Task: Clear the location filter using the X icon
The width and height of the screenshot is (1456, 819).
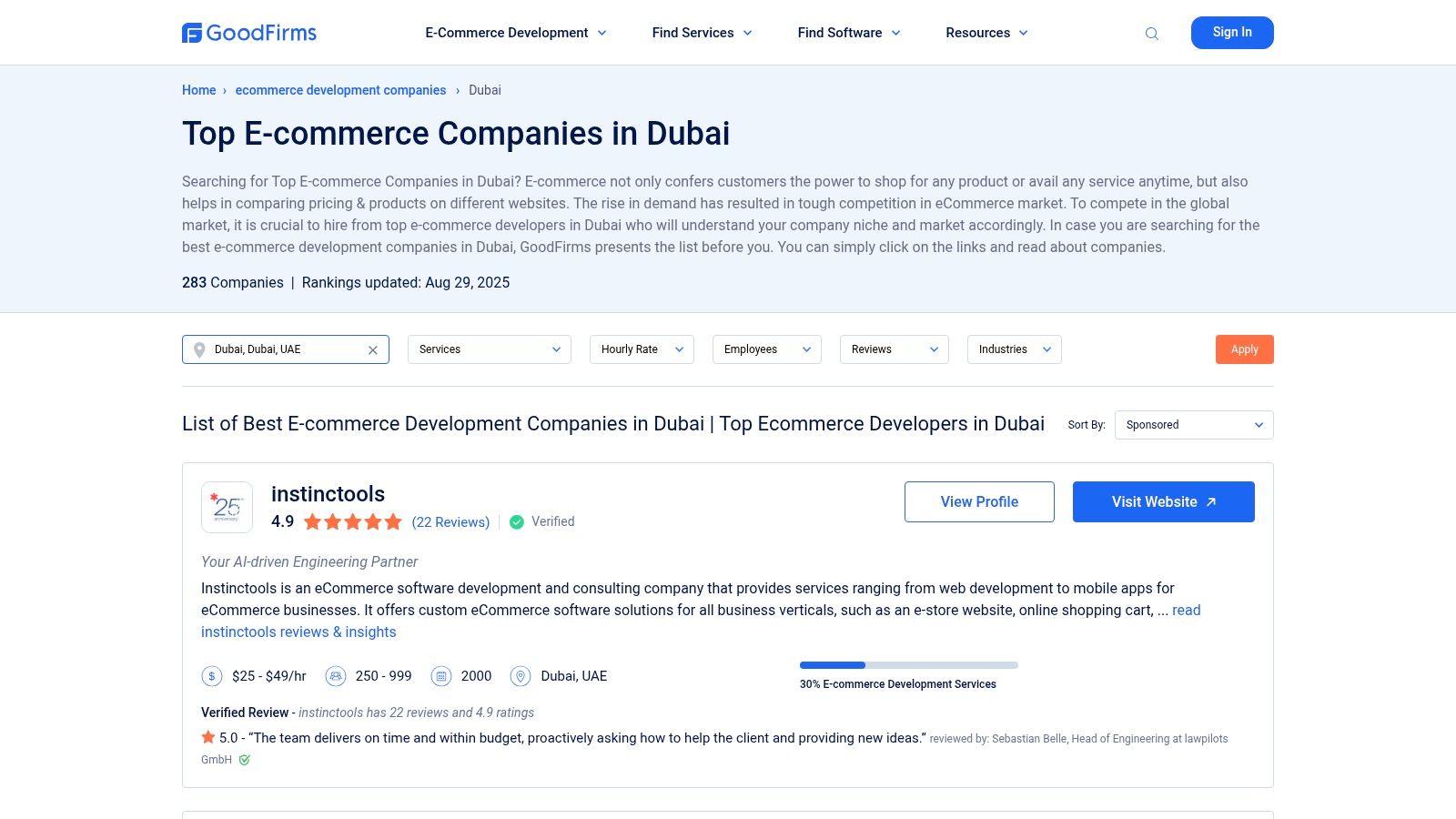Action: click(371, 349)
